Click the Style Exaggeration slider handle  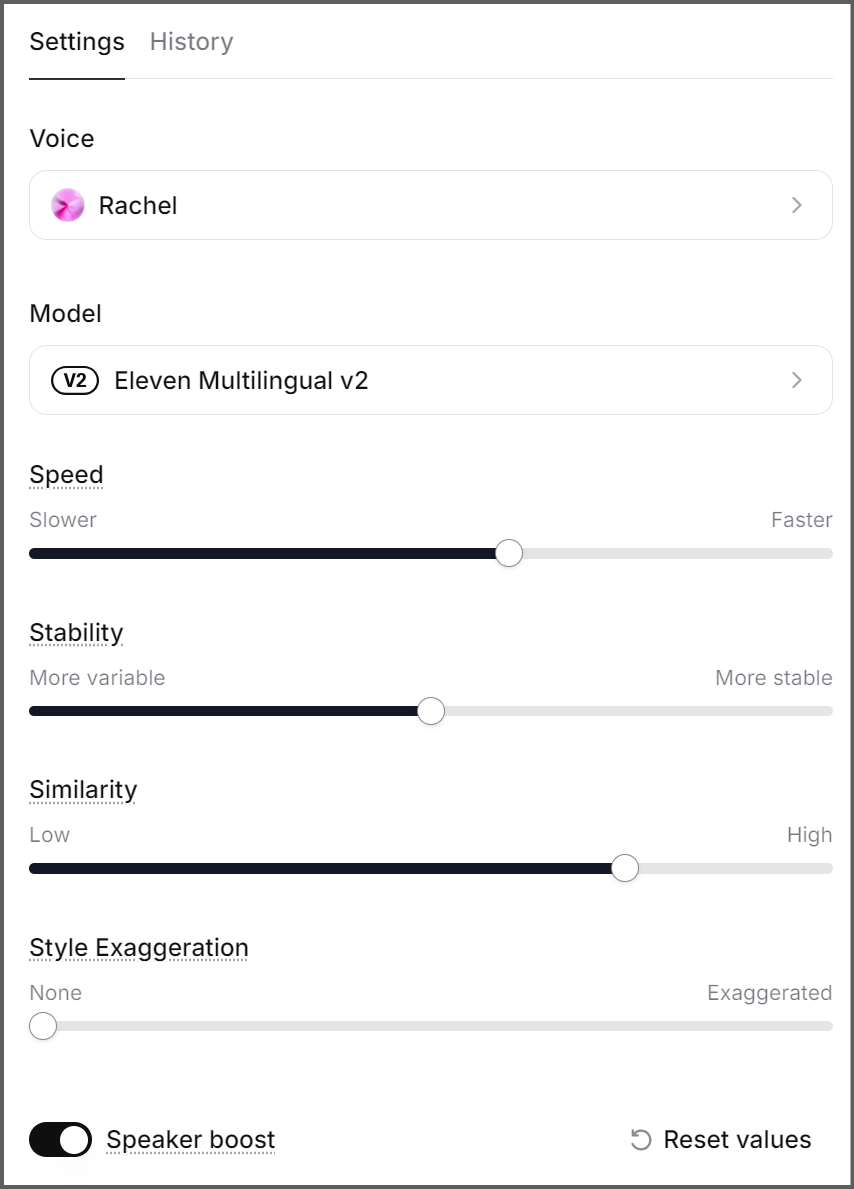43,1026
